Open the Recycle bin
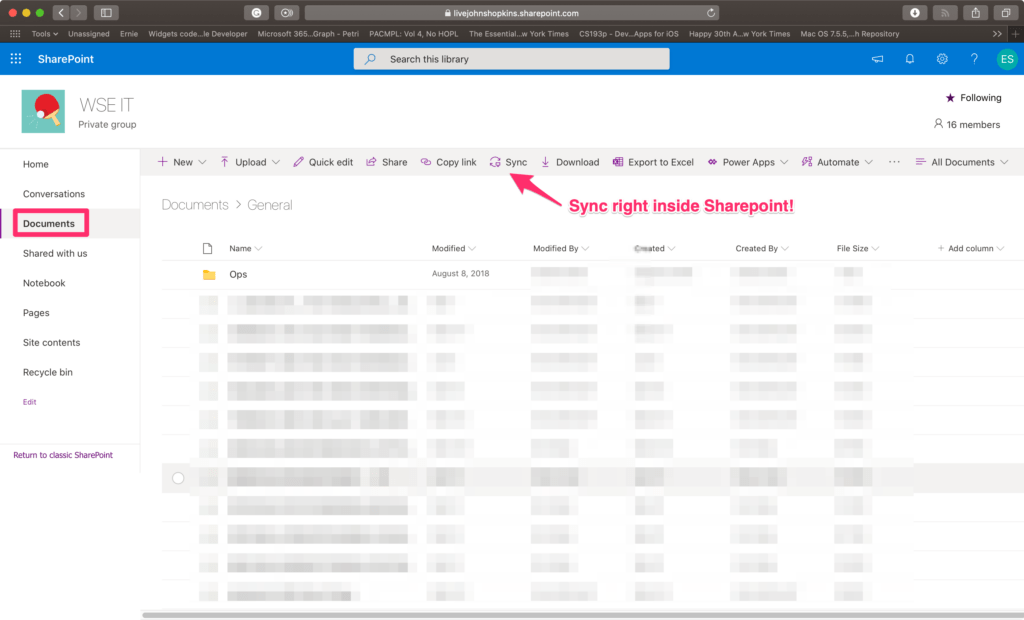Screen dimensions: 1024x620 tap(48, 372)
